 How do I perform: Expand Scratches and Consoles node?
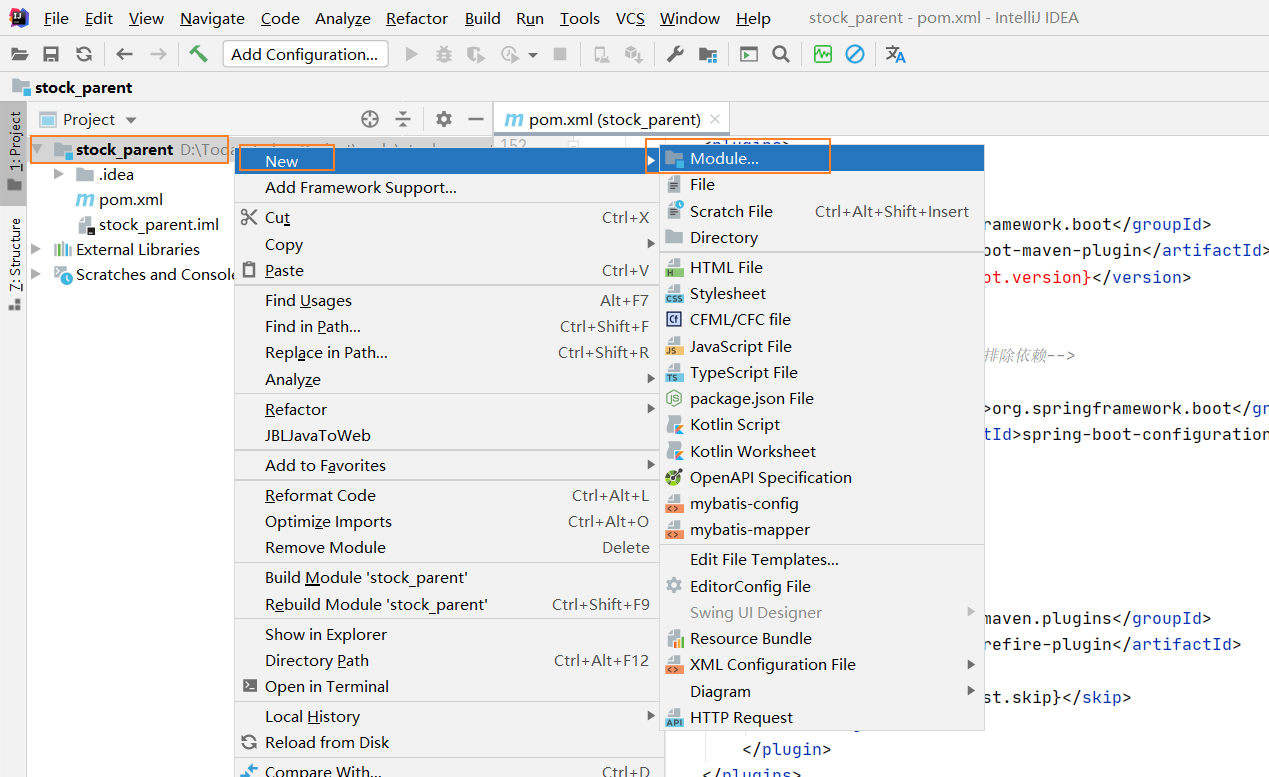38,274
